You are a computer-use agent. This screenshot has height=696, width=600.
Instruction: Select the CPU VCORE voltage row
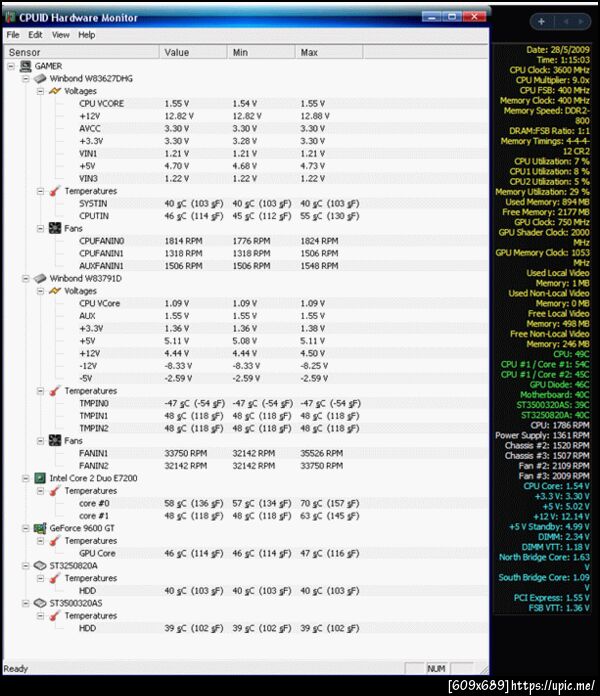click(101, 103)
